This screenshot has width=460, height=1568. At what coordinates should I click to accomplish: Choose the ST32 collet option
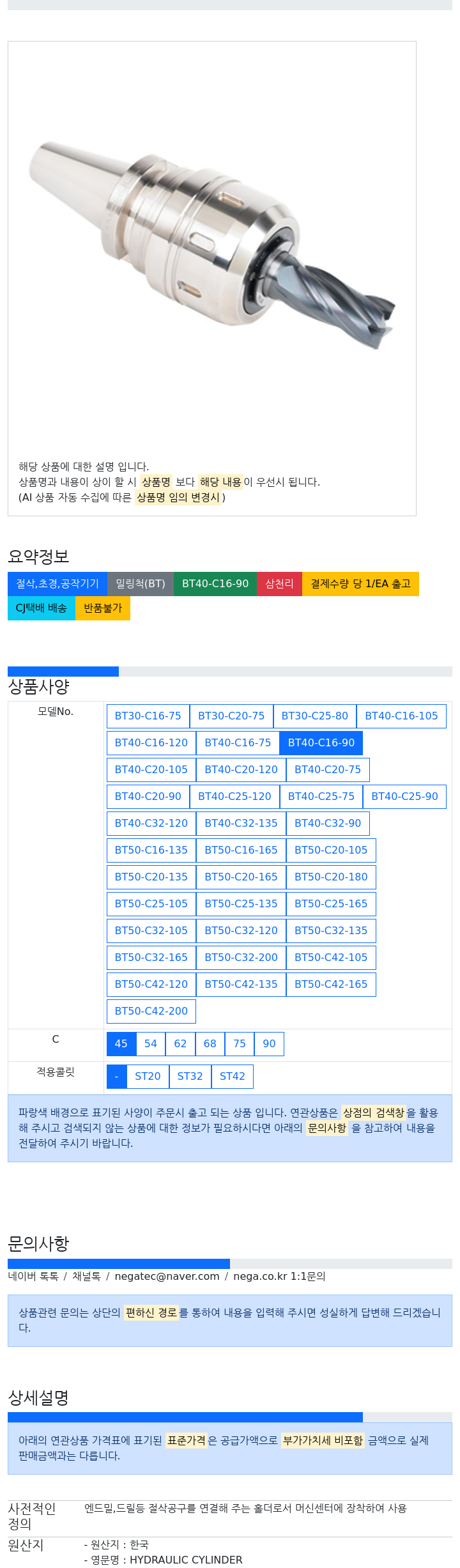190,1076
